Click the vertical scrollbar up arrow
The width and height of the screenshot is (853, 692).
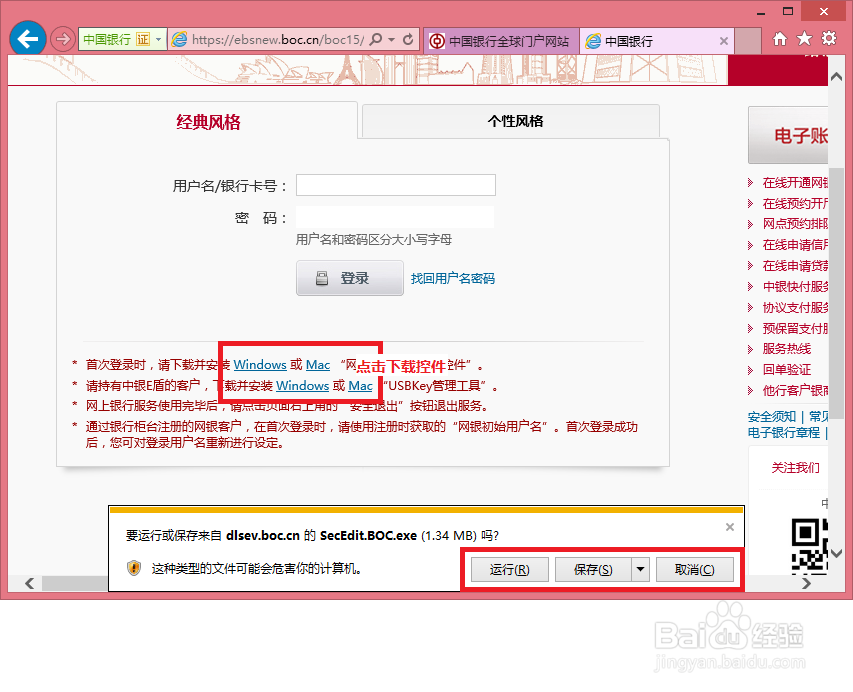[x=836, y=77]
